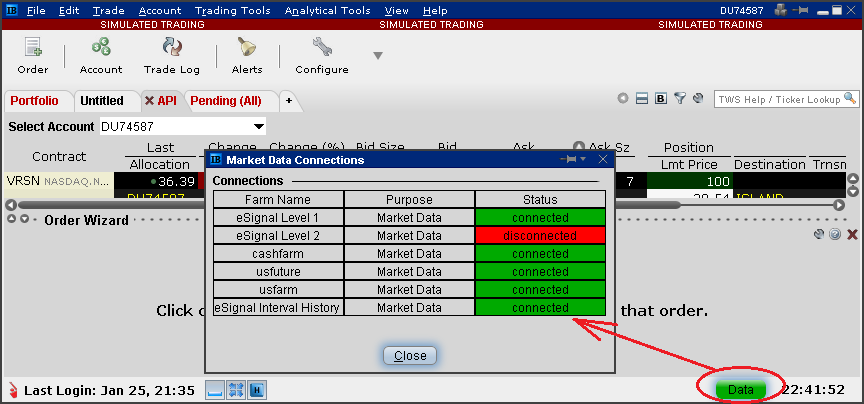Open the Edit menu
Screen dimensions: 864x404
(x=69, y=10)
